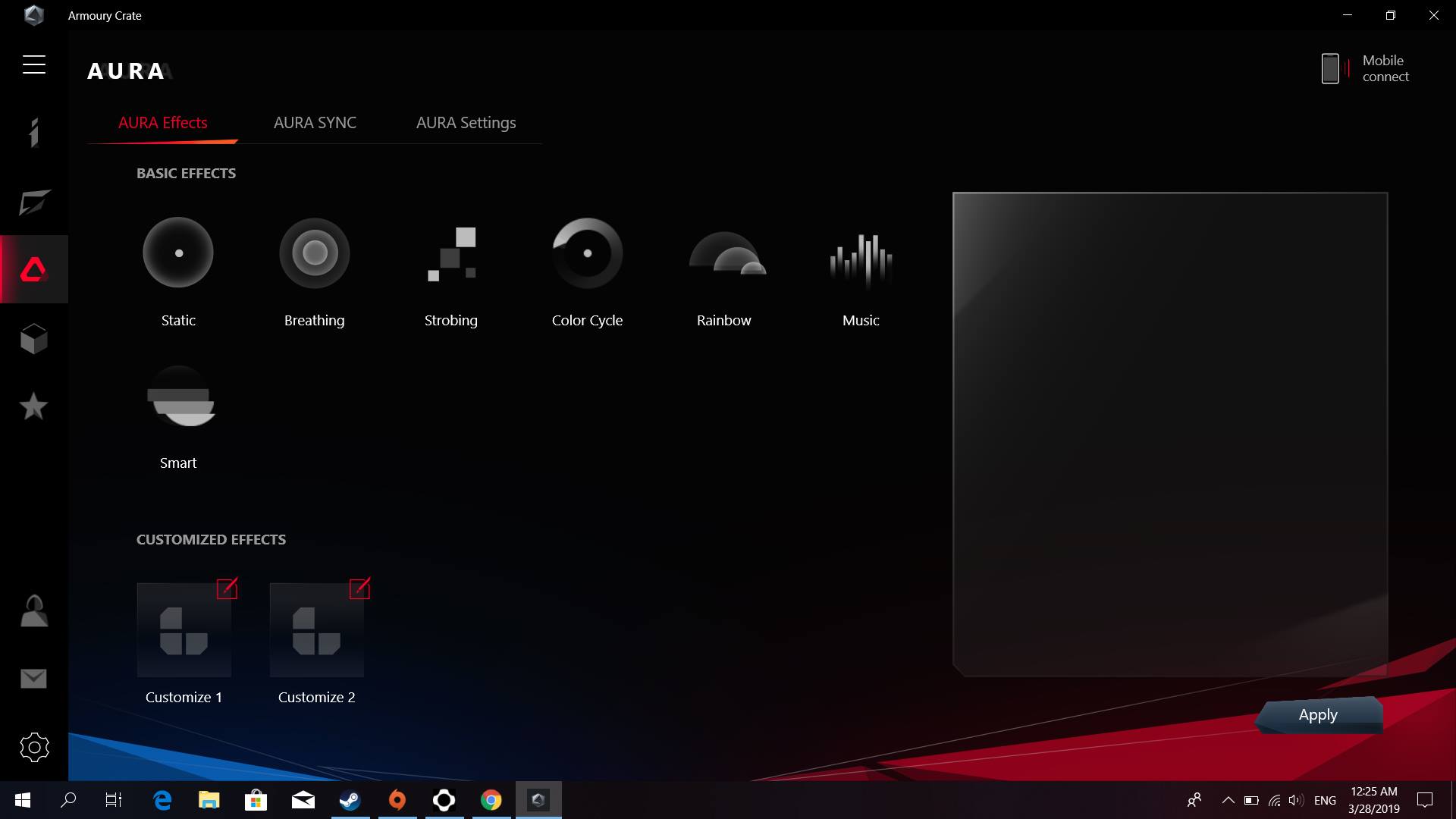Pick the Color Cycle effect
This screenshot has height=819, width=1456.
[588, 253]
